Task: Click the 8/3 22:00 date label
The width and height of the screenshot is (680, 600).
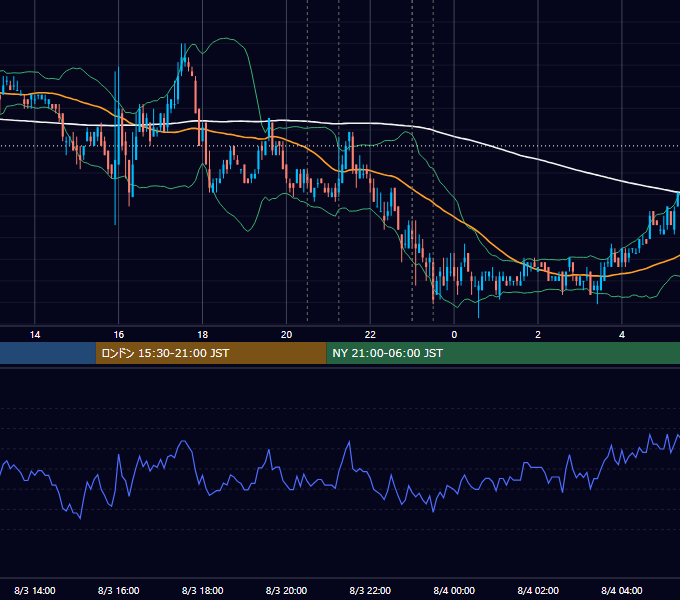Action: tap(370, 590)
